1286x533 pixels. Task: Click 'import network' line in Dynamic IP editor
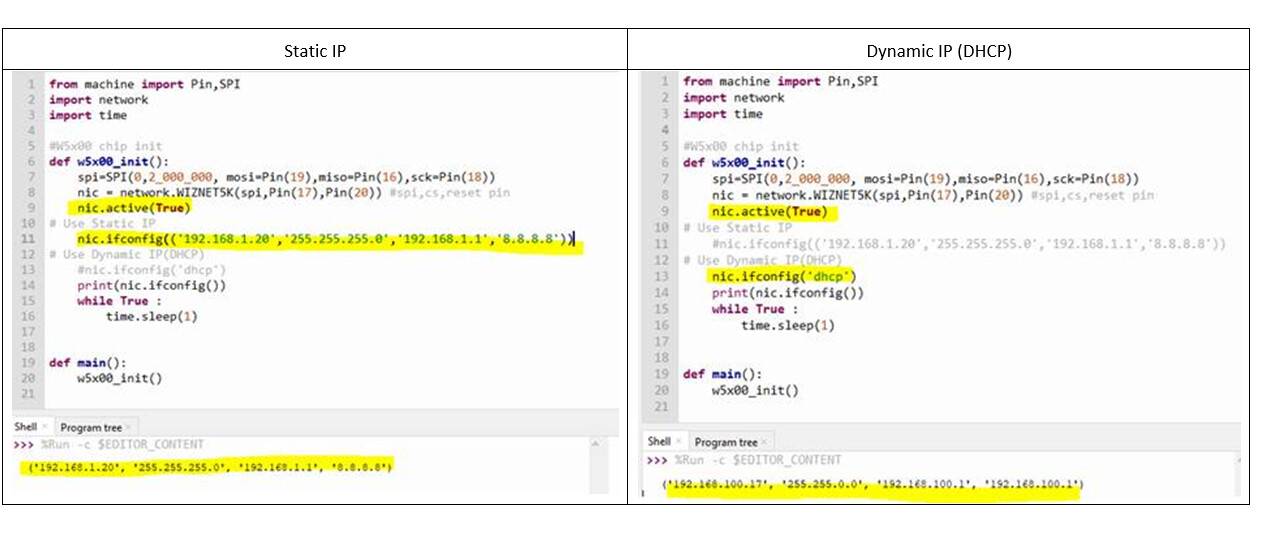pos(734,98)
